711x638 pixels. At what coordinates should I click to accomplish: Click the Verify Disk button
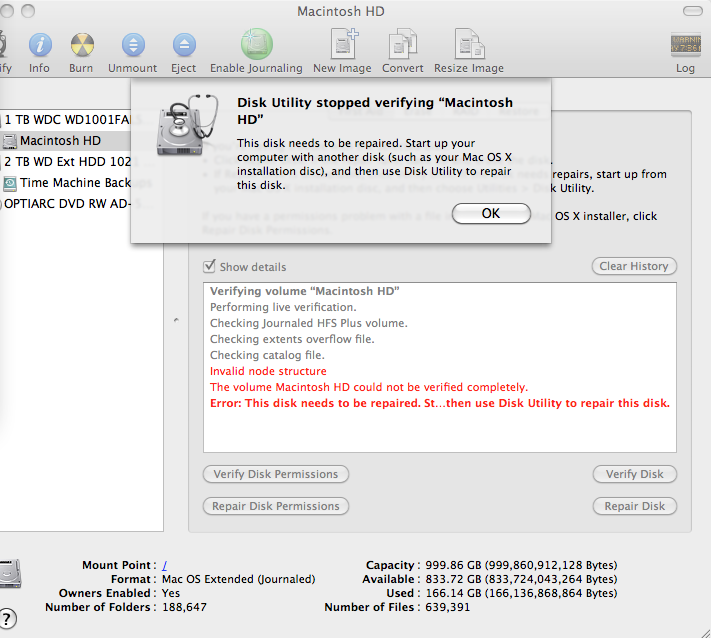[x=634, y=474]
